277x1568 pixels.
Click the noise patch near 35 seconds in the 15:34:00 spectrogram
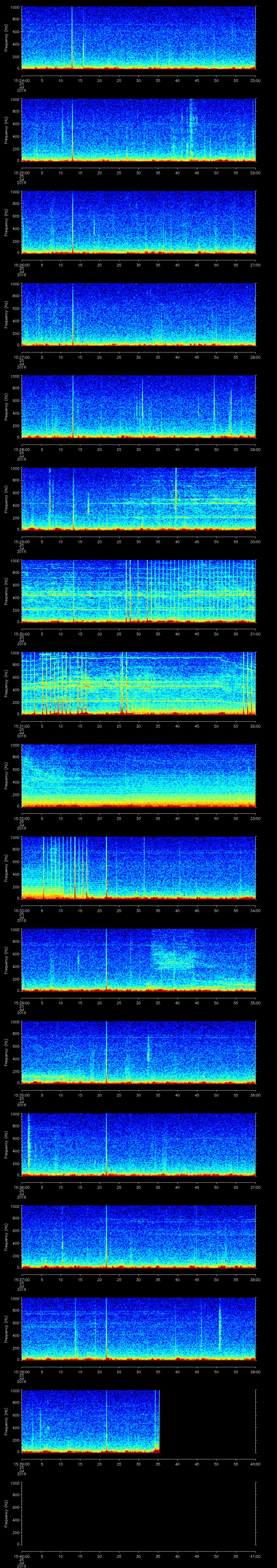tap(173, 959)
